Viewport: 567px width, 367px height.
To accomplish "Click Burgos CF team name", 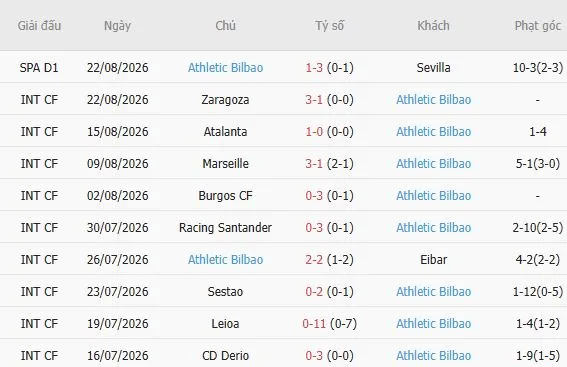I will pos(225,195).
